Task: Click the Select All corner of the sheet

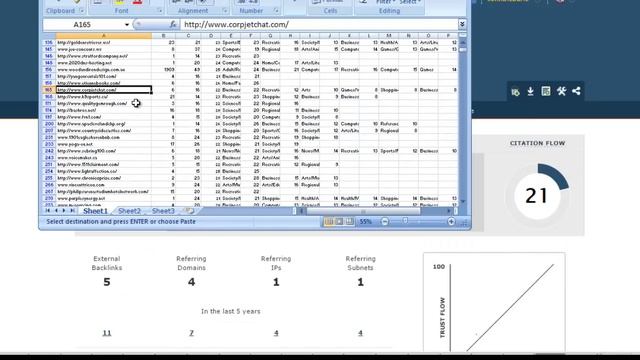Action: tap(49, 36)
